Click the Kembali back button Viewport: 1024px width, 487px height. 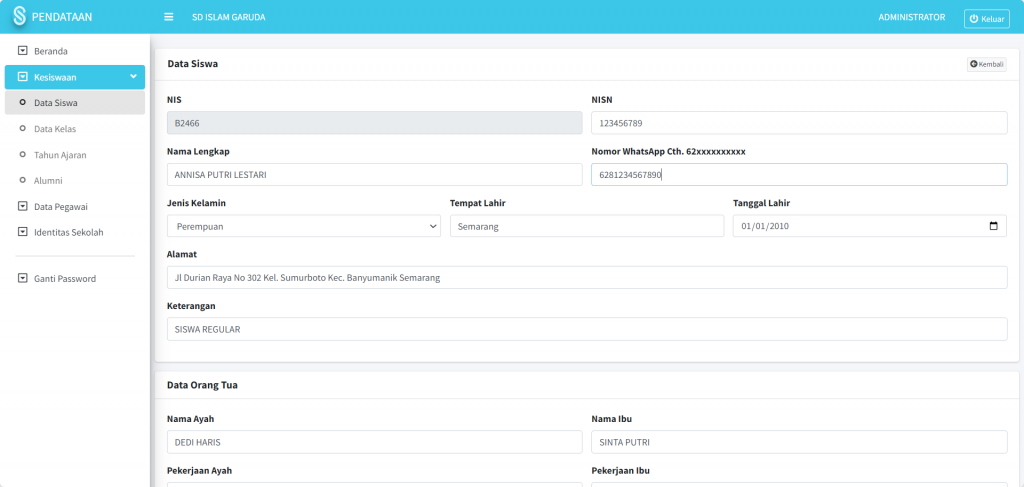tap(987, 64)
